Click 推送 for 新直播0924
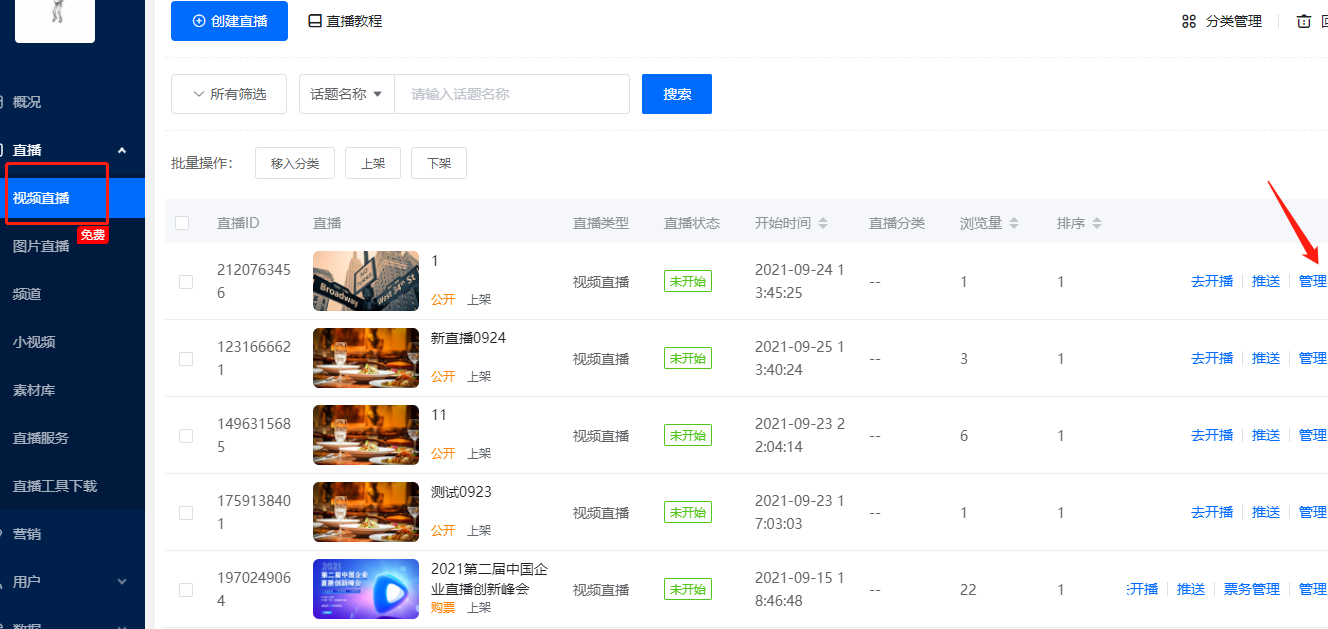The height and width of the screenshot is (629, 1328). tap(1266, 358)
